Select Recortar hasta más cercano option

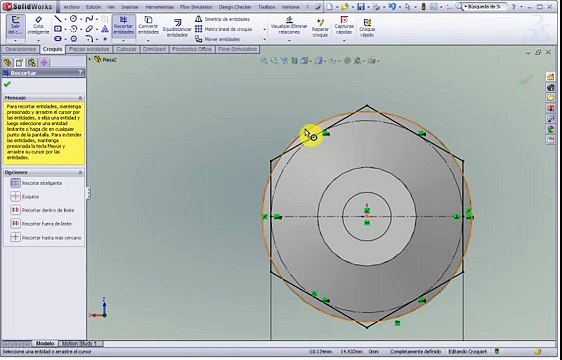tap(46, 237)
